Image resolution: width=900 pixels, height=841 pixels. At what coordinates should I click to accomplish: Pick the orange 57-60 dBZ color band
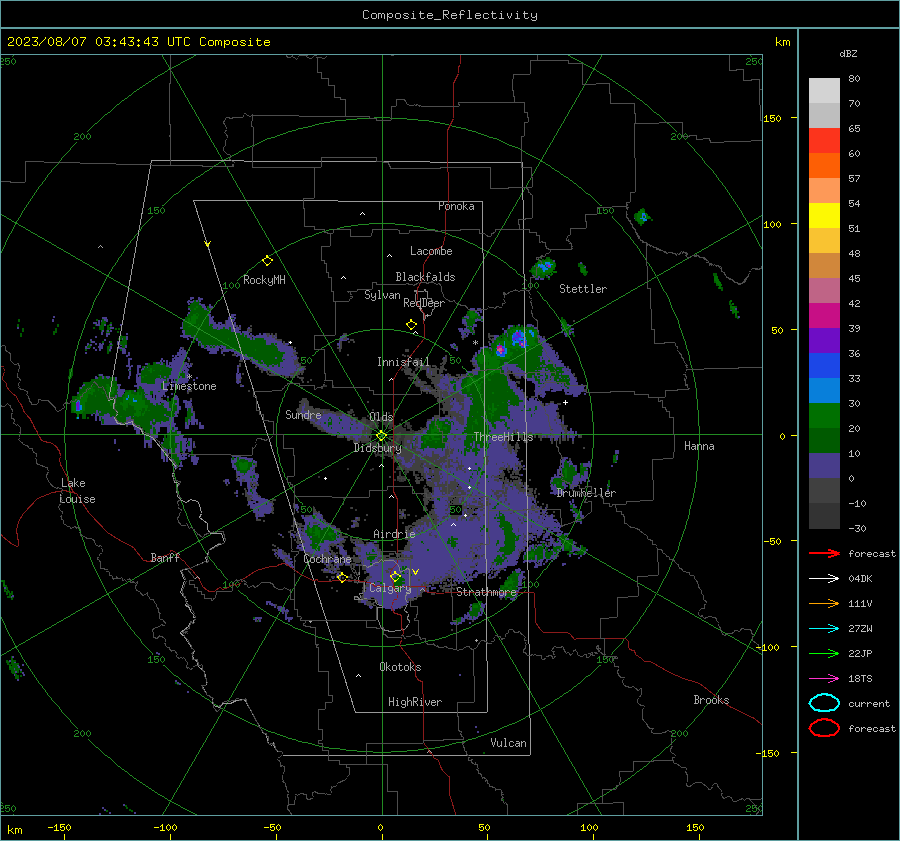pyautogui.click(x=824, y=165)
